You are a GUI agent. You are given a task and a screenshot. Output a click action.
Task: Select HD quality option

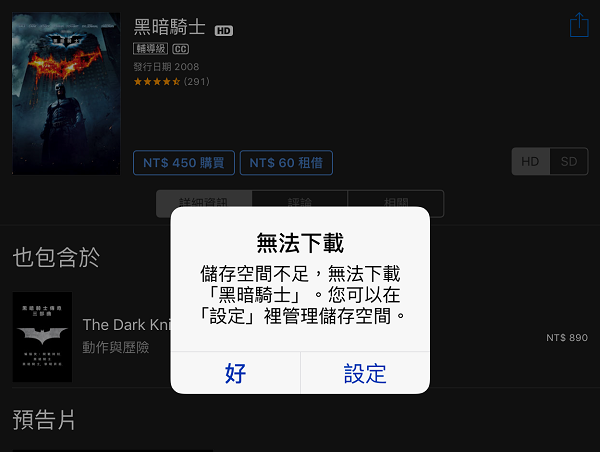[x=531, y=162]
